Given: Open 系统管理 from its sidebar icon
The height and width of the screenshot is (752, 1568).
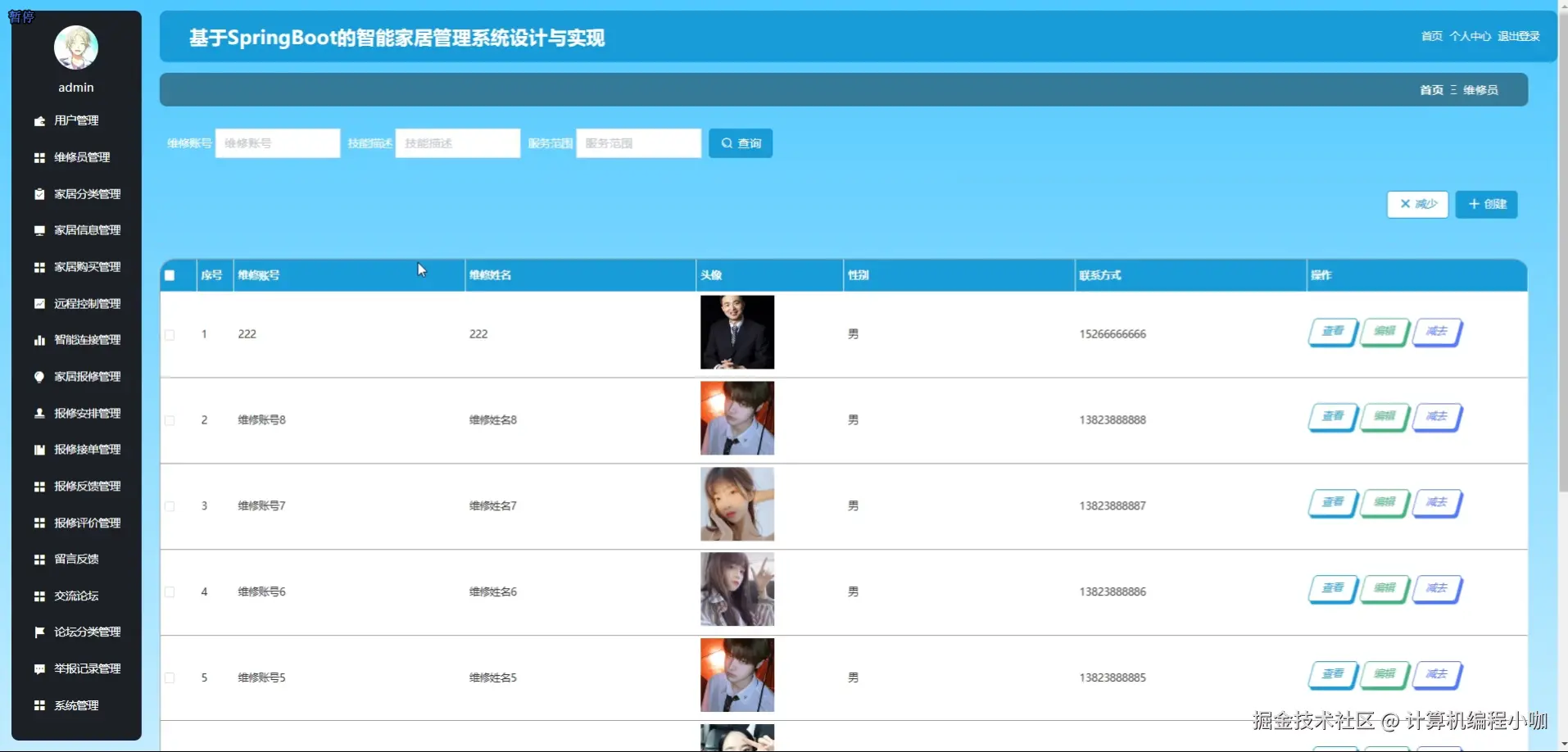Looking at the screenshot, I should 39,705.
